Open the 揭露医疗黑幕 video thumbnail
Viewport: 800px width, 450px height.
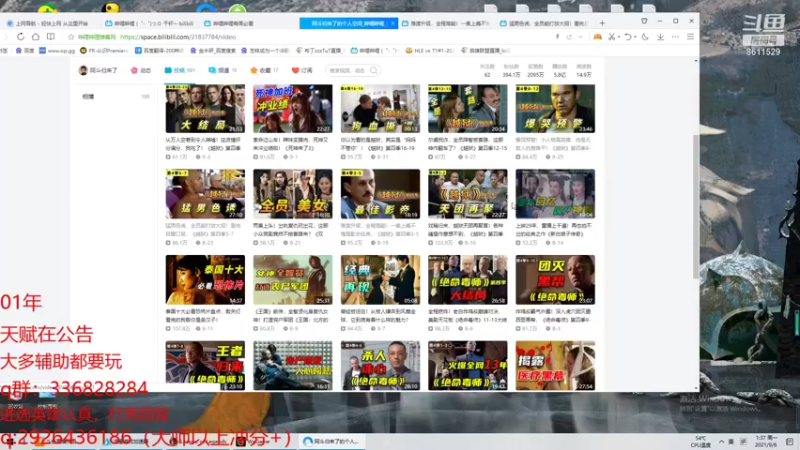(555, 365)
